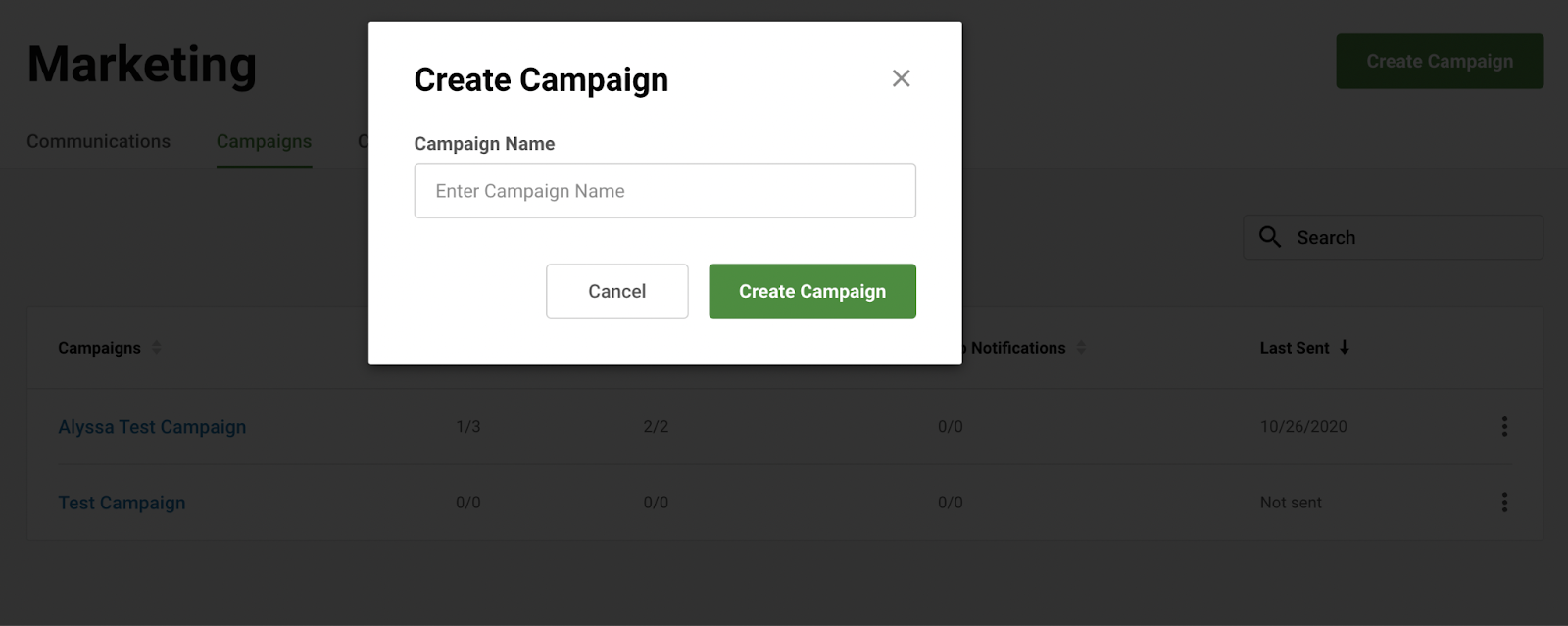The image size is (1568, 626).
Task: Open the Test Campaign link
Action: [x=122, y=503]
